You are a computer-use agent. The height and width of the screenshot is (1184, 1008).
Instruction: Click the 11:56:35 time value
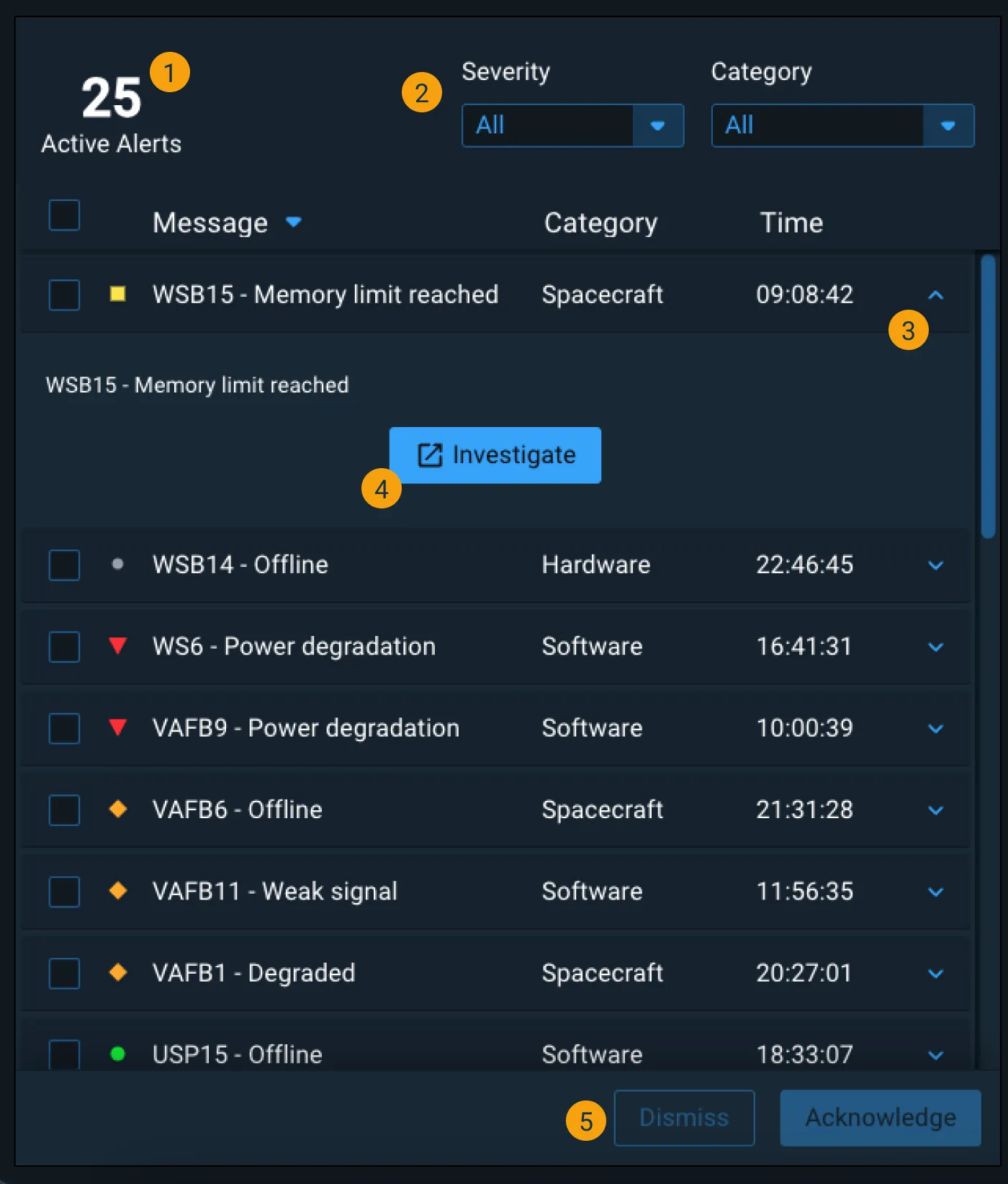pos(804,892)
